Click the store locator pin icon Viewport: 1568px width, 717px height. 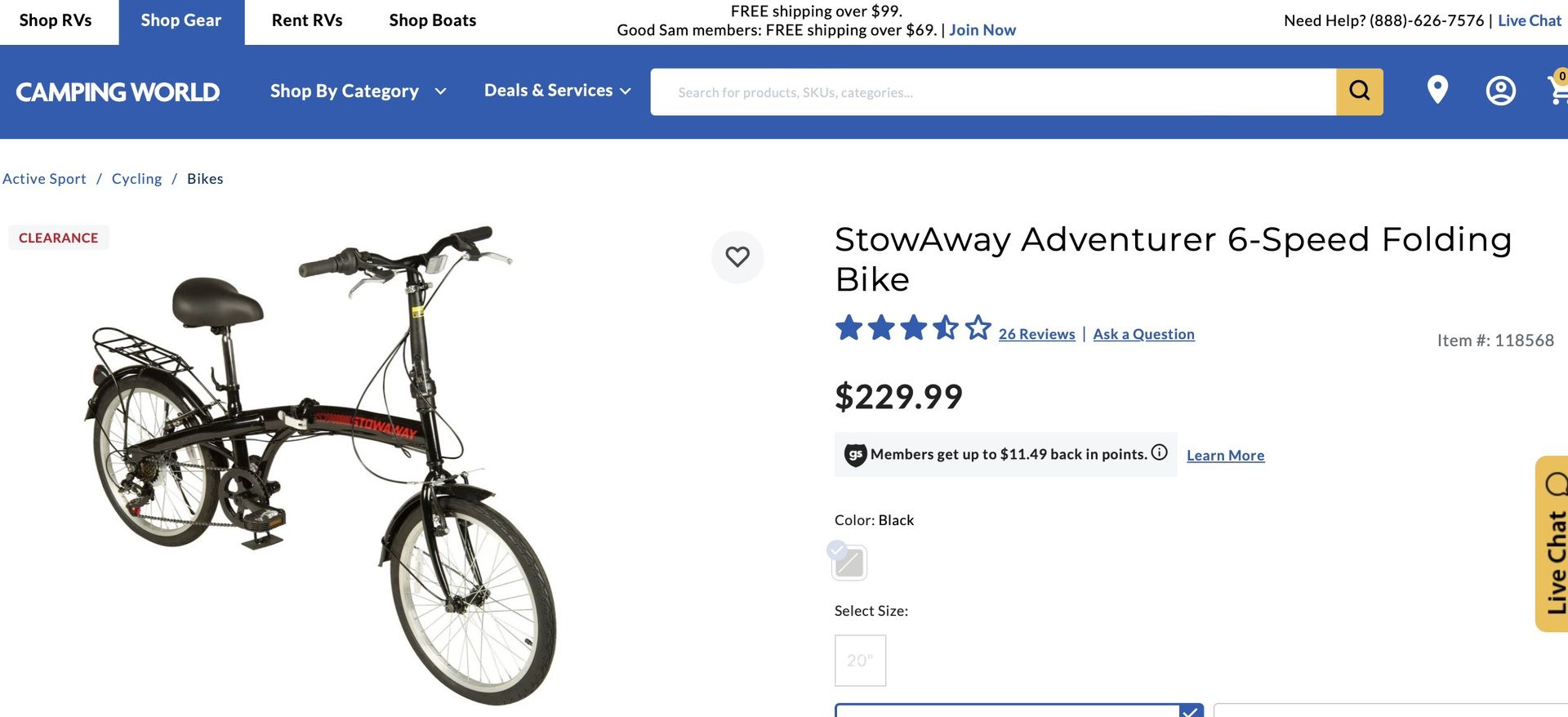[1437, 91]
